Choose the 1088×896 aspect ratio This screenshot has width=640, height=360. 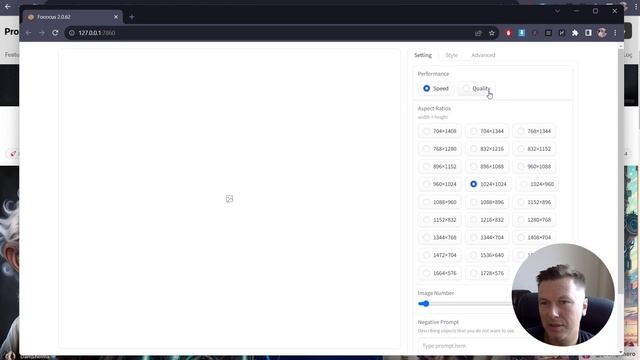487,202
